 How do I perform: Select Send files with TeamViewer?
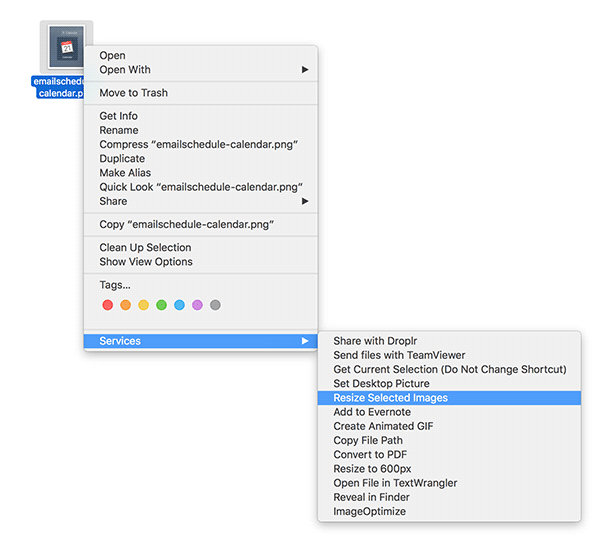[449, 355]
